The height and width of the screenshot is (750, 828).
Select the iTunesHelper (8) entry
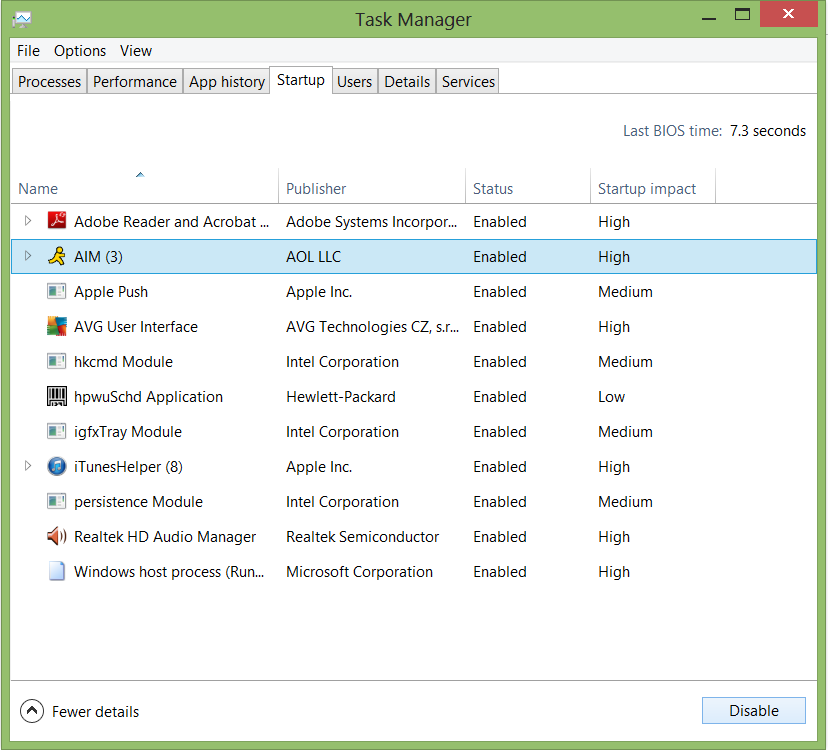pyautogui.click(x=128, y=466)
